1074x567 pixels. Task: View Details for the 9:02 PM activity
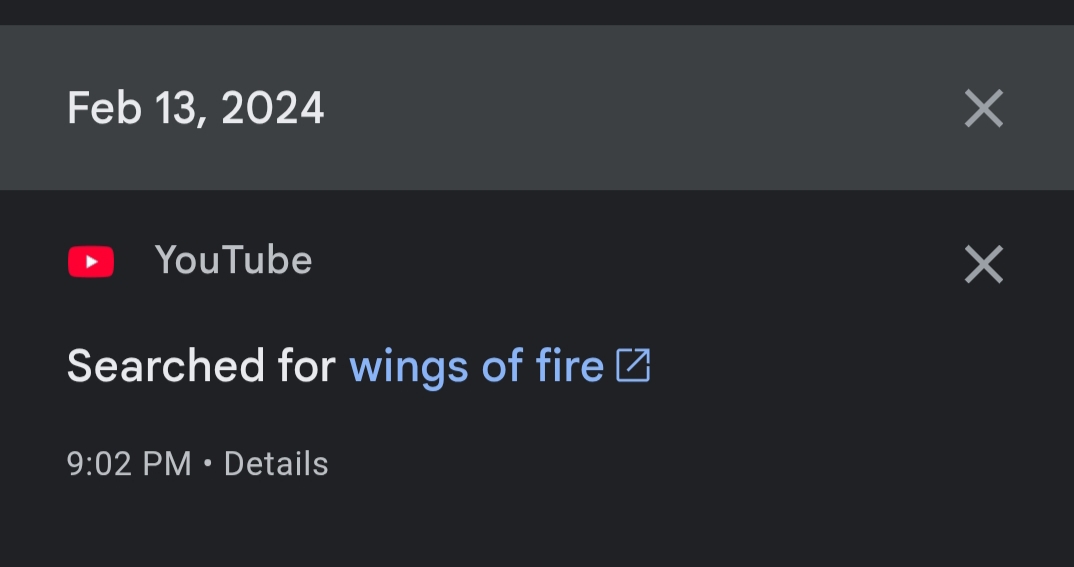276,464
